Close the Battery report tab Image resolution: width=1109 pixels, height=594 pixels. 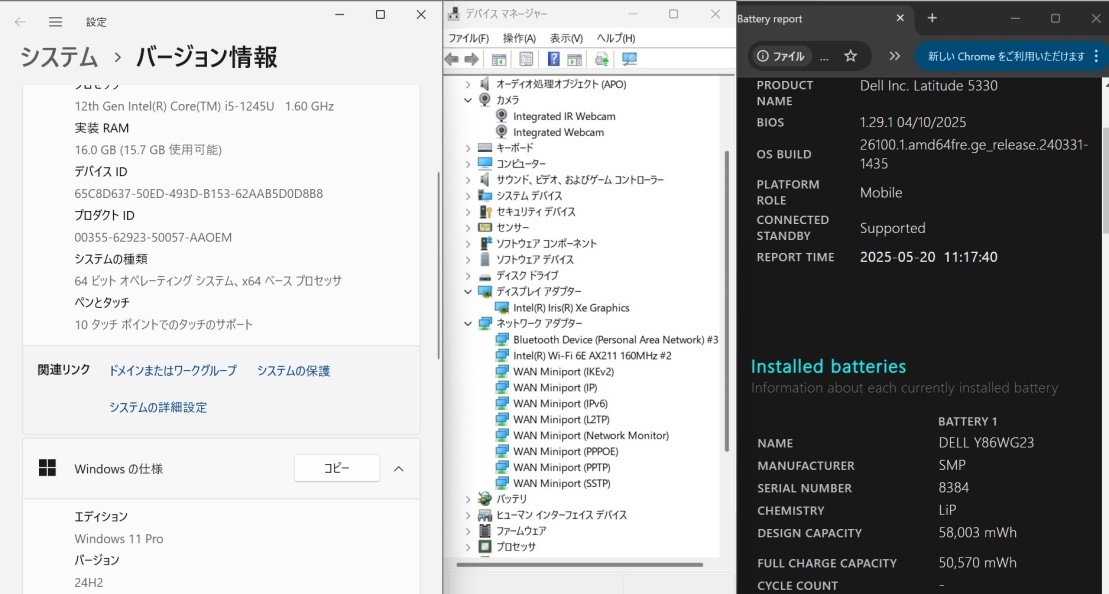[900, 18]
